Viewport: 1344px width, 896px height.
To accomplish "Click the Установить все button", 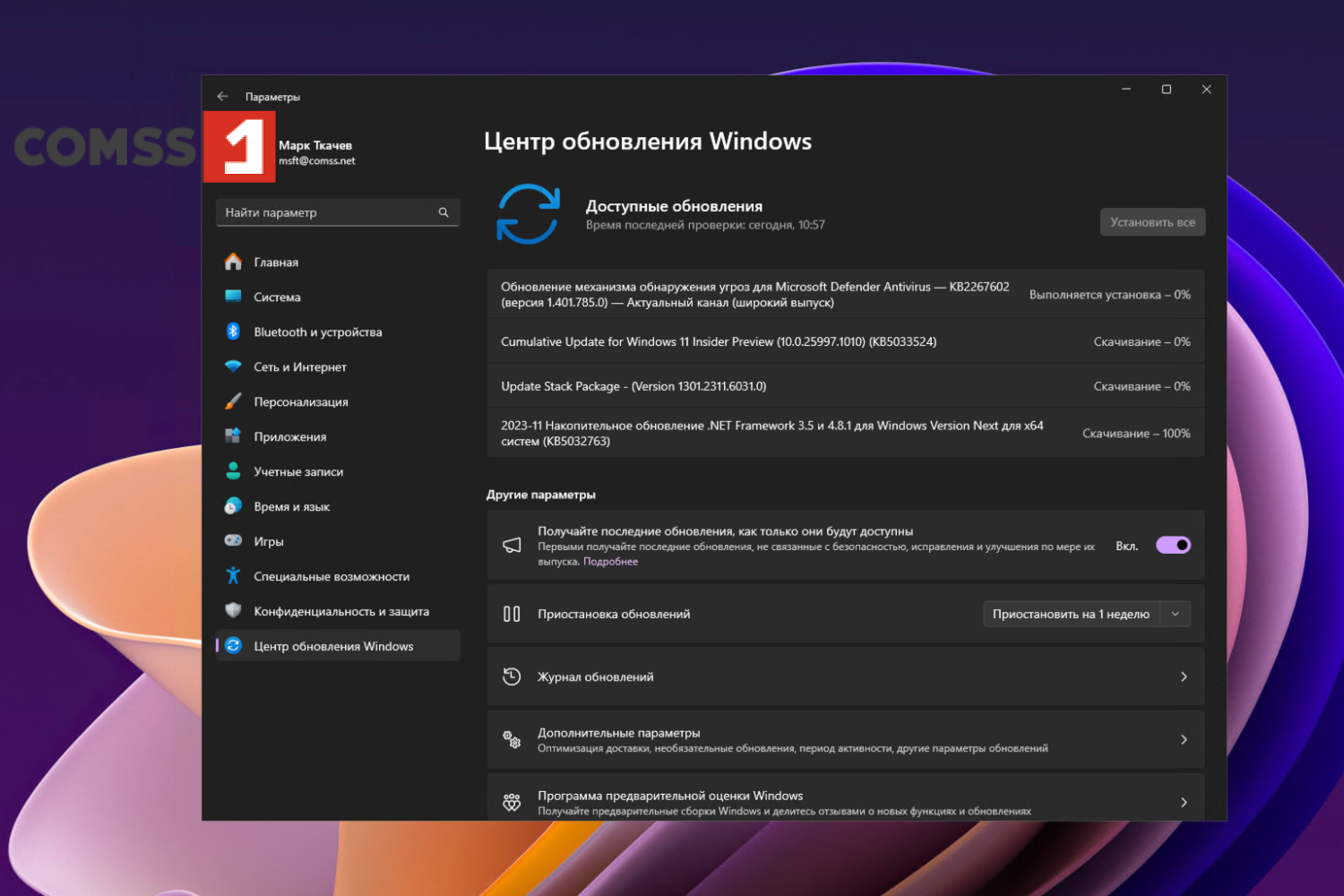I will [1152, 222].
